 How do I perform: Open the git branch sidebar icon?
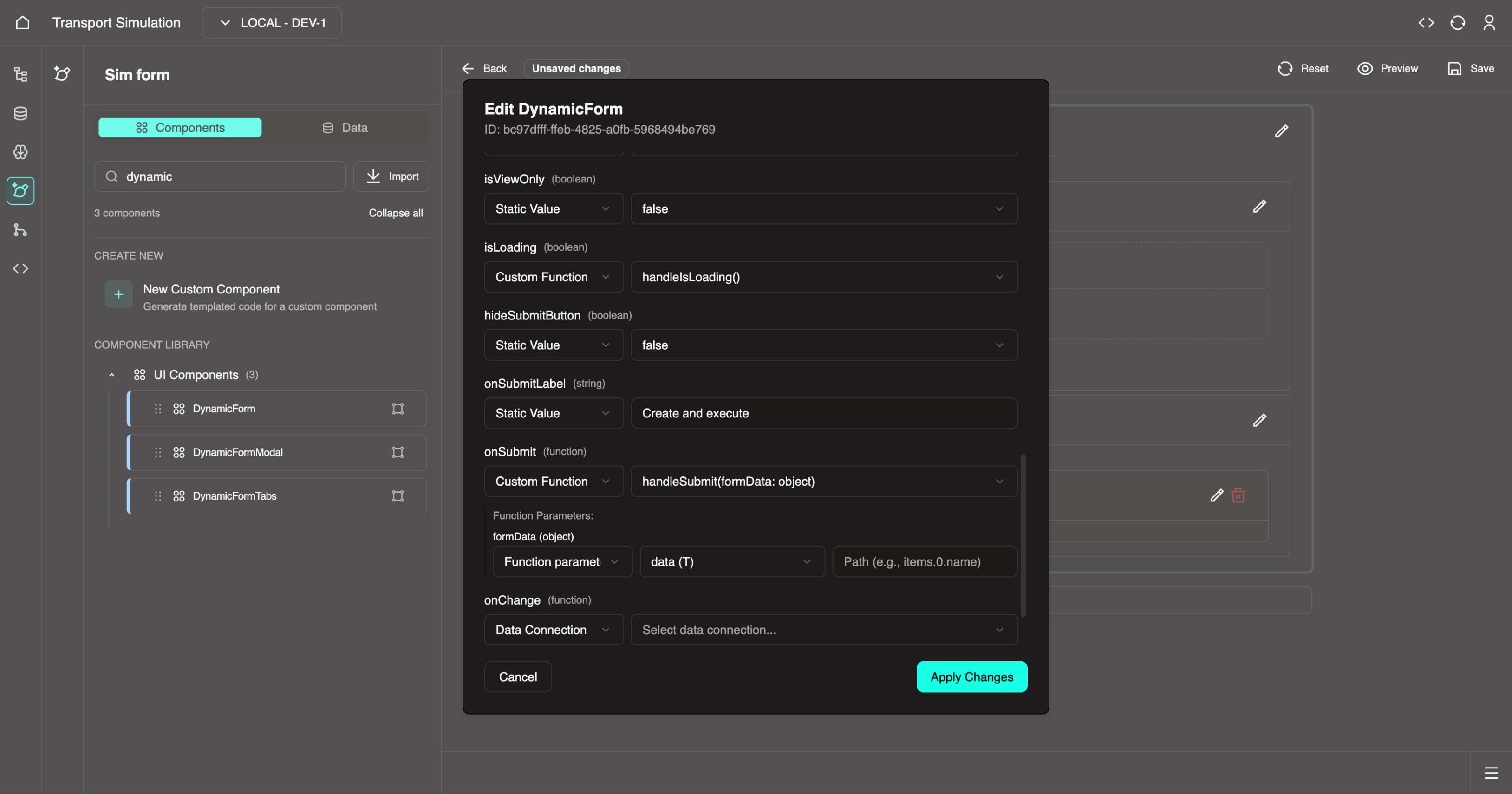click(x=20, y=229)
